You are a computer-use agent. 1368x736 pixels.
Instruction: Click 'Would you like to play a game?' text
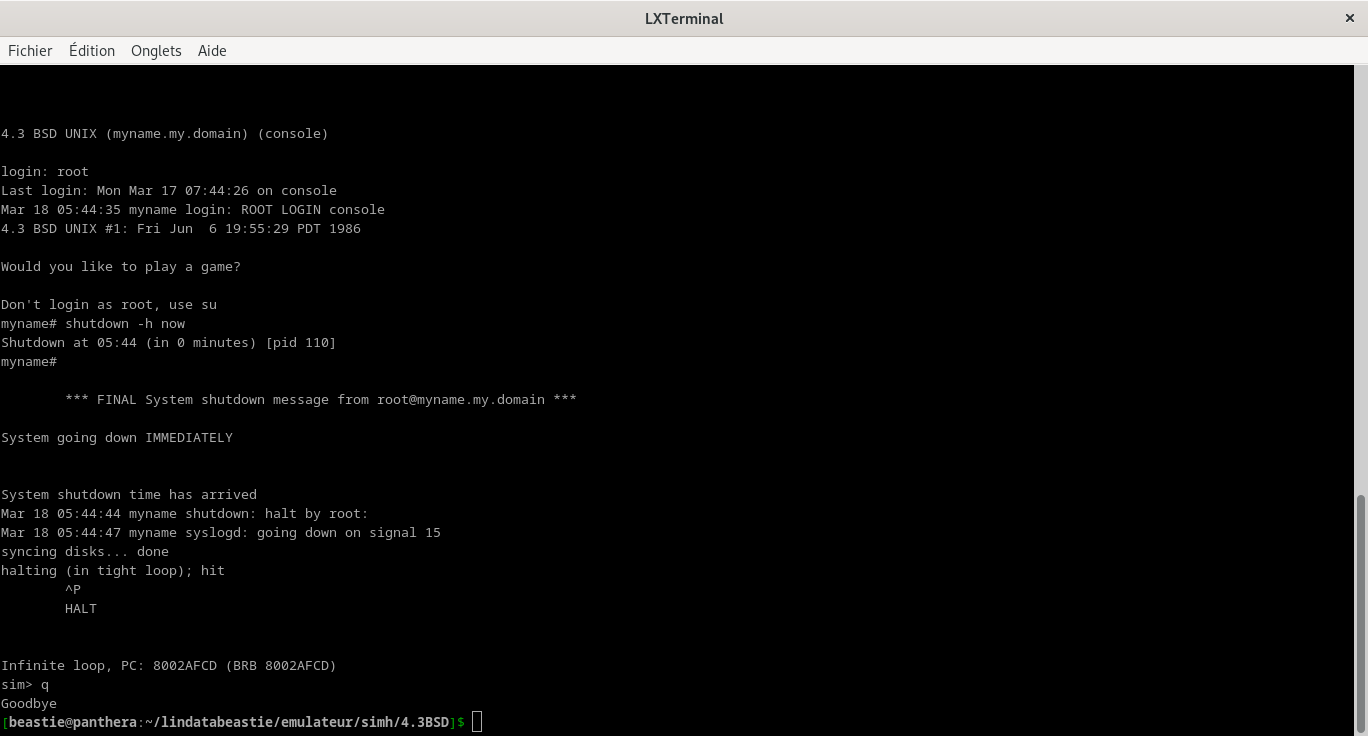click(x=121, y=266)
